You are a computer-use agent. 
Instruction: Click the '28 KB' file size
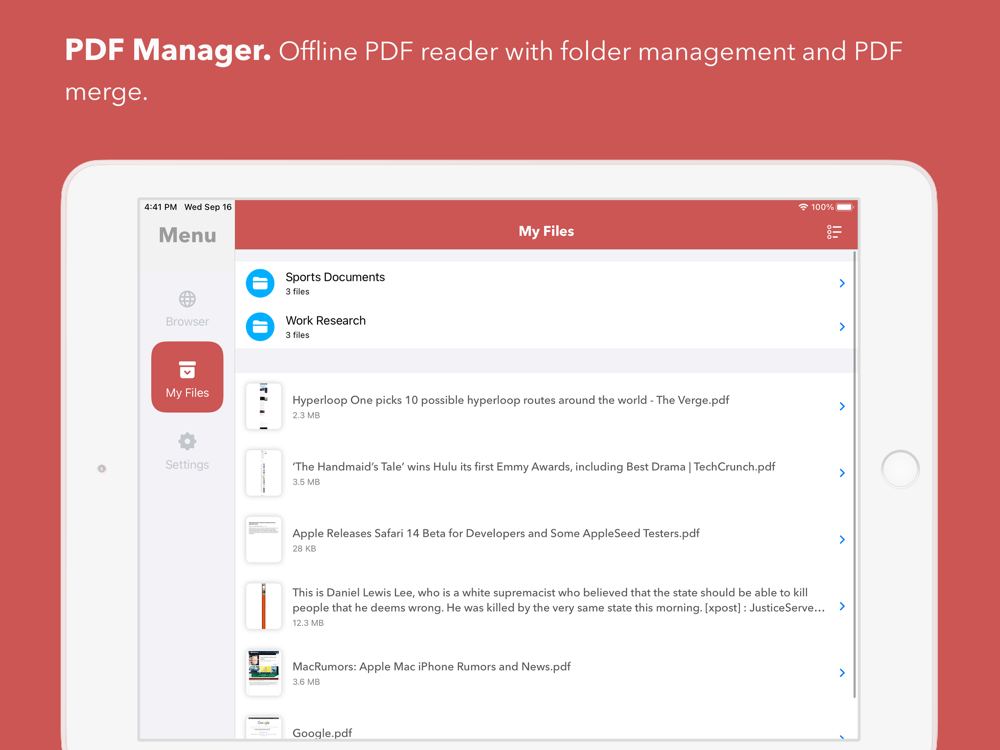tap(304, 548)
